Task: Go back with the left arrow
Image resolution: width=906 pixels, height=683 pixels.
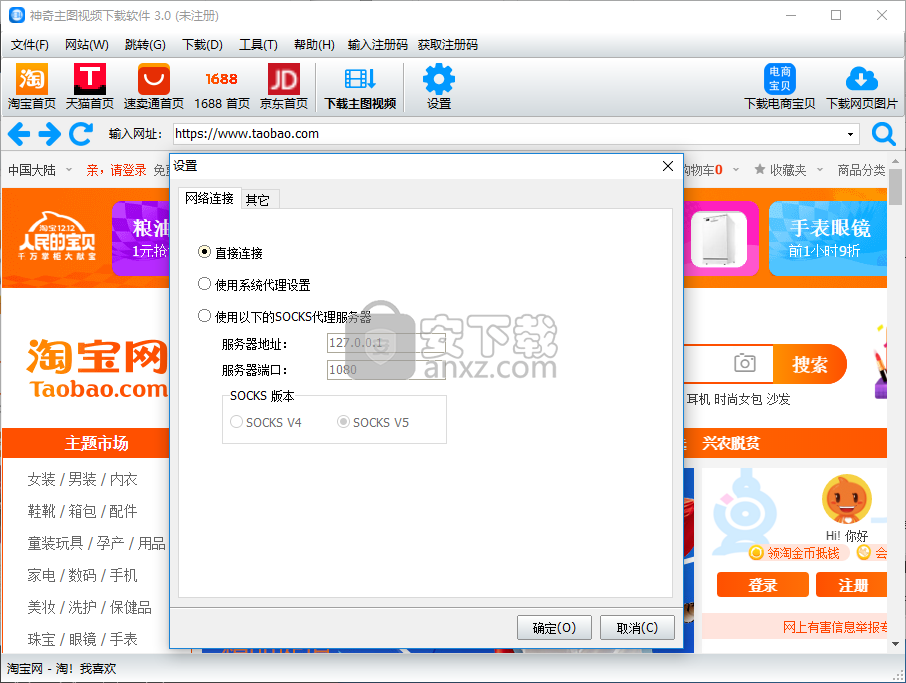Action: point(19,134)
